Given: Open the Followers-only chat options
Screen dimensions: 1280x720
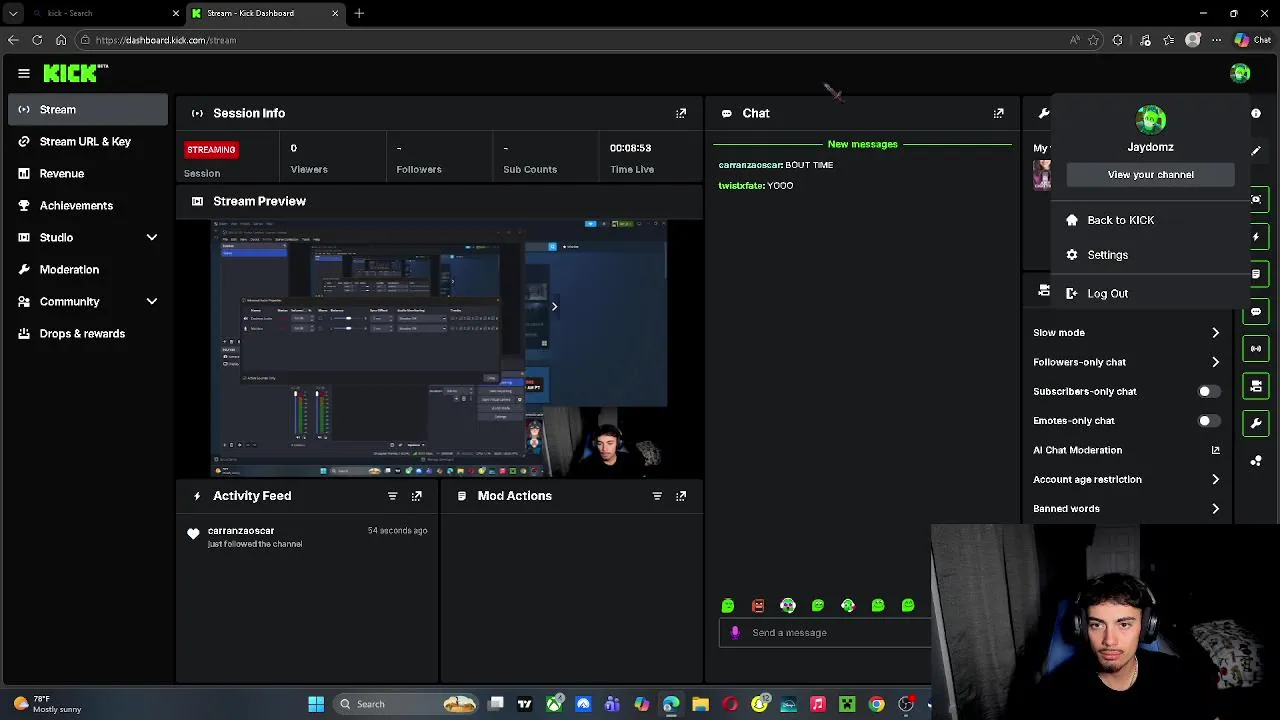Looking at the screenshot, I should pyautogui.click(x=1127, y=362).
